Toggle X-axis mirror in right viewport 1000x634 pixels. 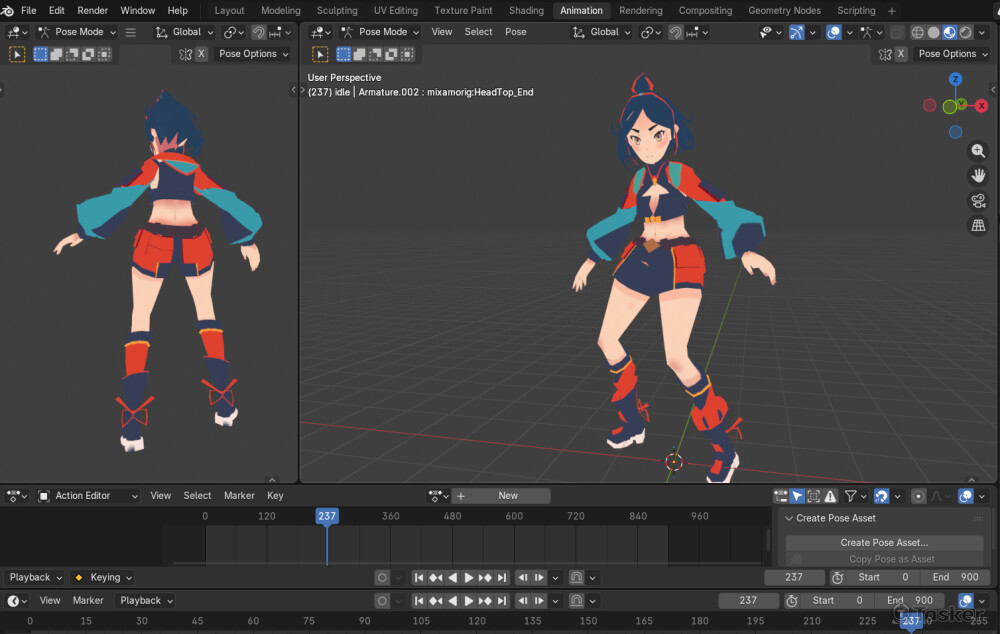coord(901,54)
